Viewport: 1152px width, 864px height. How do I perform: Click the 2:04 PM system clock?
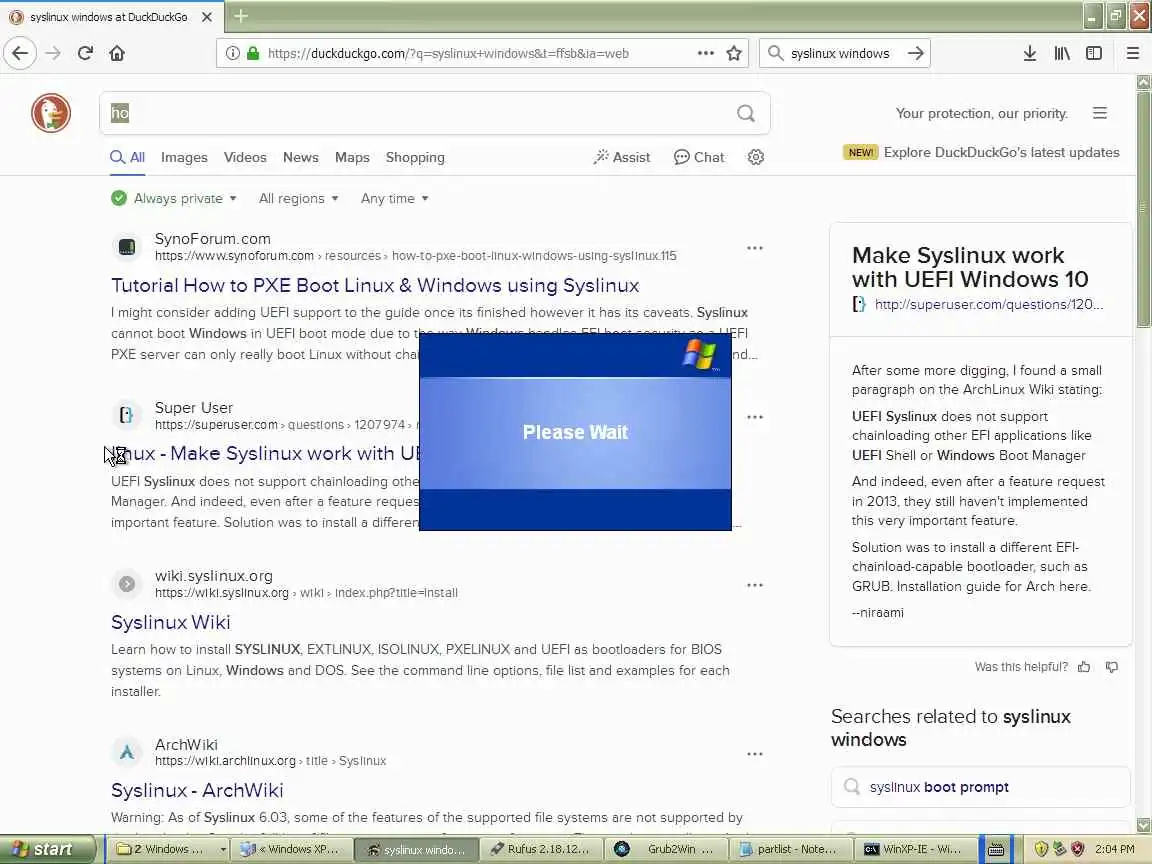coord(1115,849)
